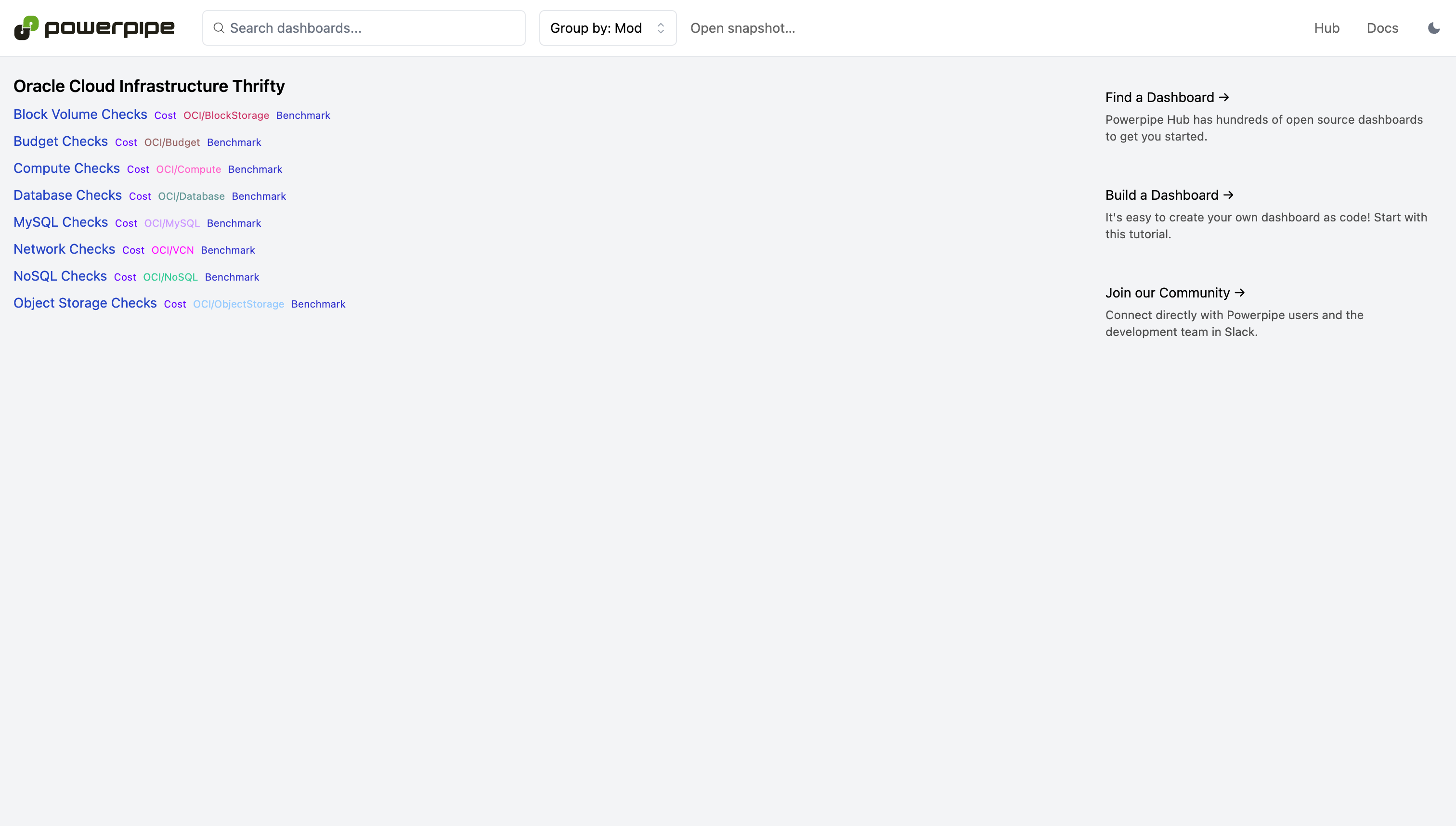Image resolution: width=1456 pixels, height=826 pixels.
Task: Click Build a Dashboard arrow link
Action: [1169, 195]
